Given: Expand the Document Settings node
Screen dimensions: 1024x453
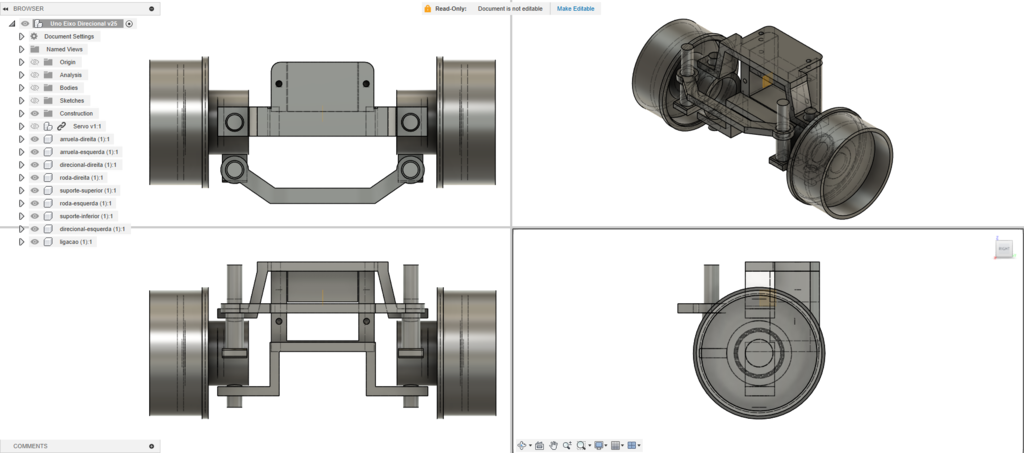Looking at the screenshot, I should pyautogui.click(x=21, y=36).
